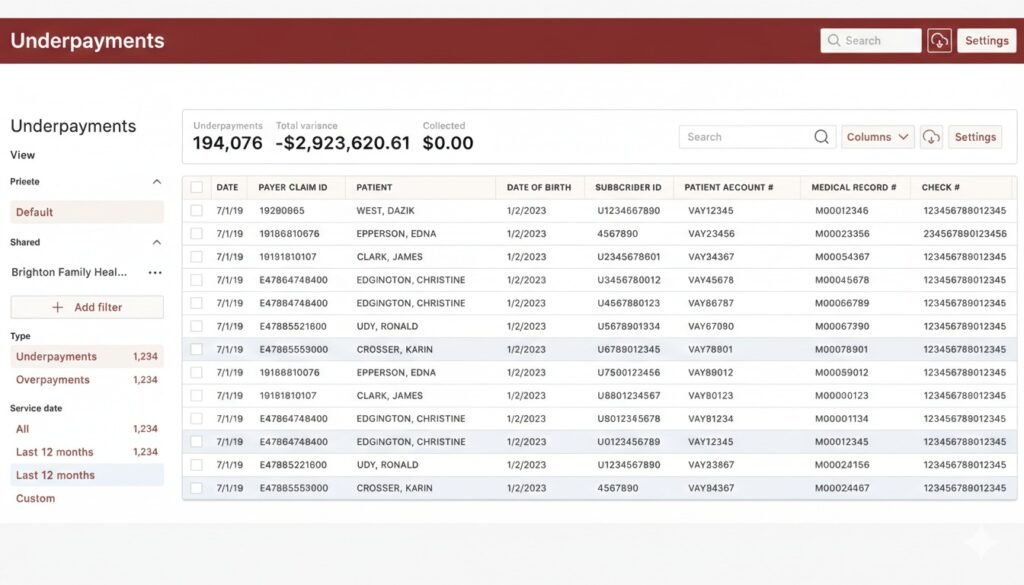Click the cloud download icon beside Columns
This screenshot has width=1024, height=585.
coord(931,137)
